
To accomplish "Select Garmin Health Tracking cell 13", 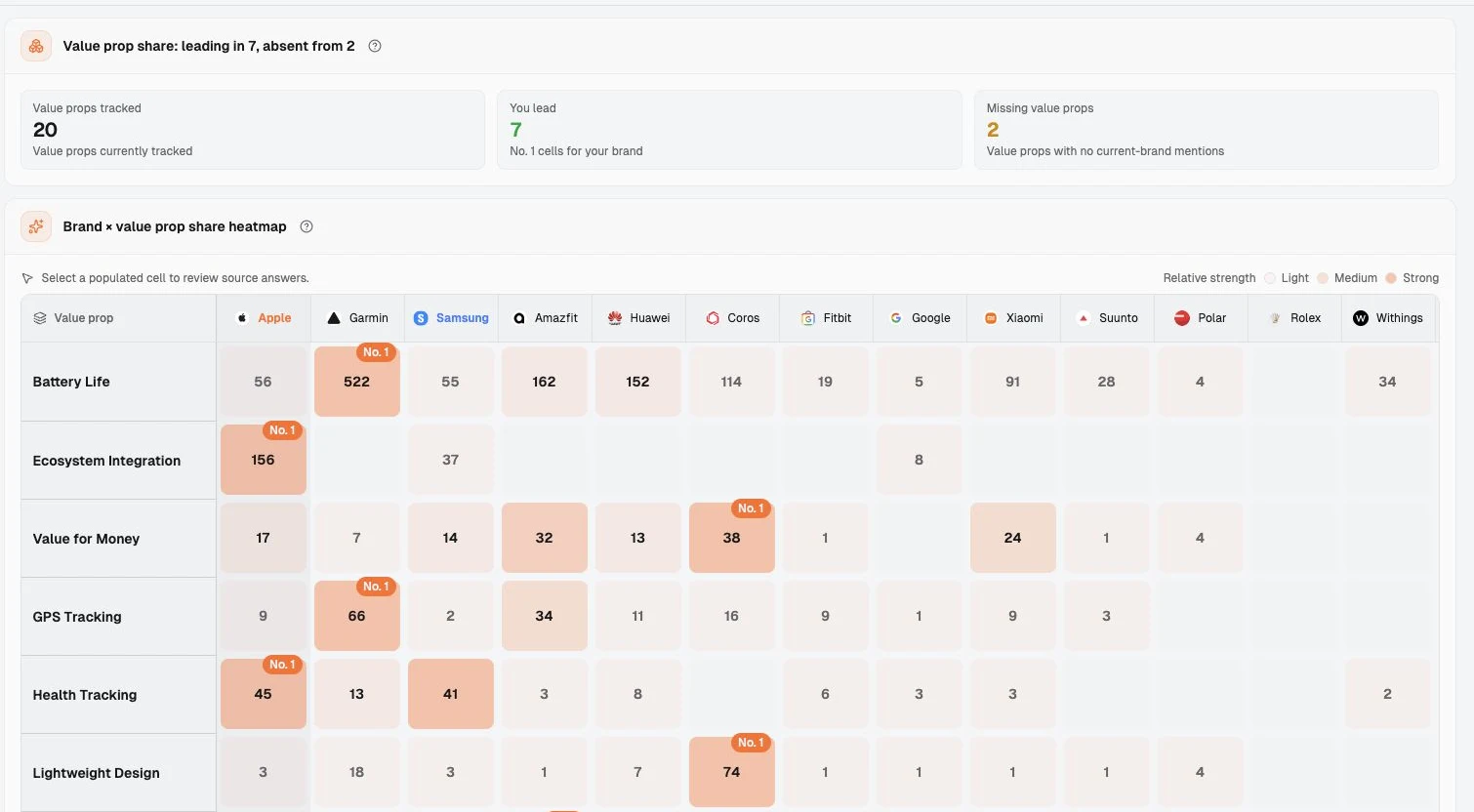I will pos(357,694).
